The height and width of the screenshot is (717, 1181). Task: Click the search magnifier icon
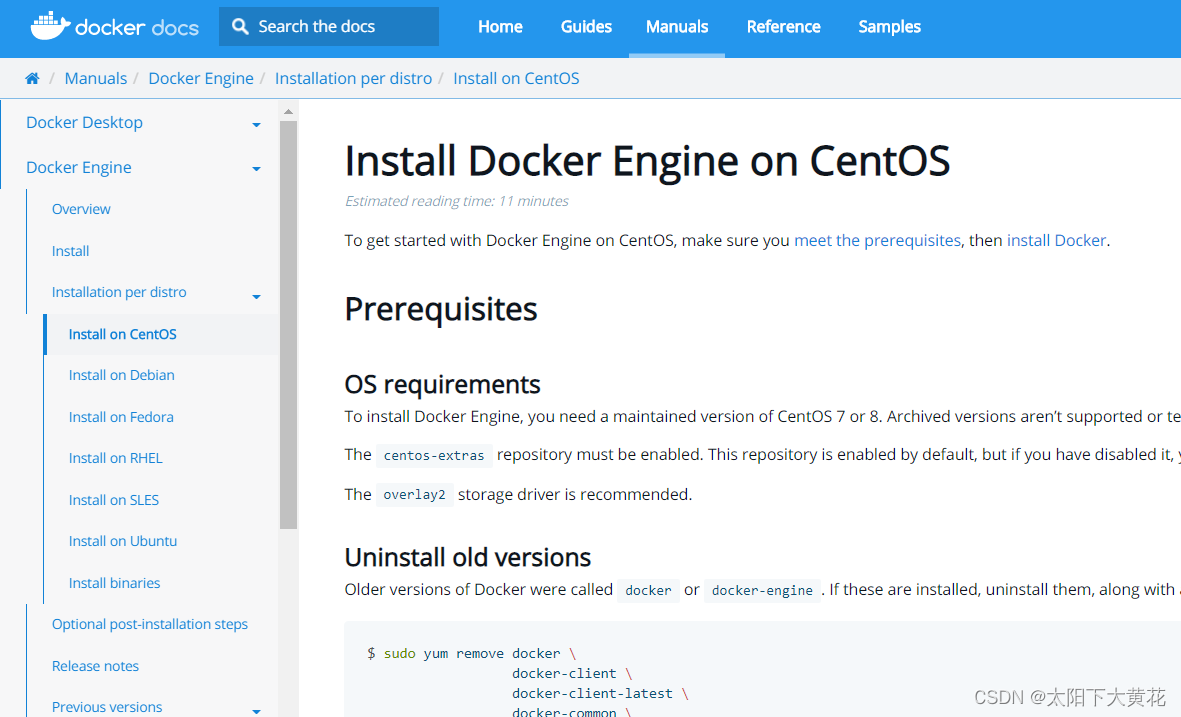(x=240, y=26)
